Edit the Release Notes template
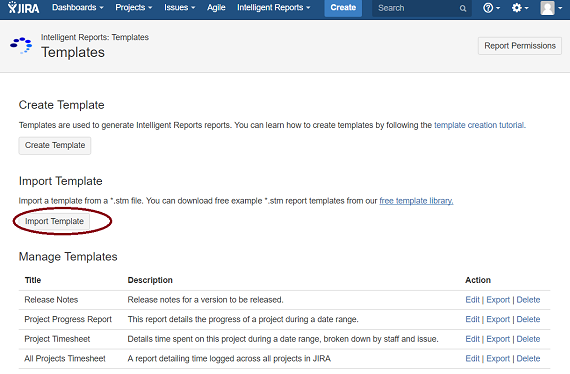570x374 pixels. pyautogui.click(x=472, y=300)
